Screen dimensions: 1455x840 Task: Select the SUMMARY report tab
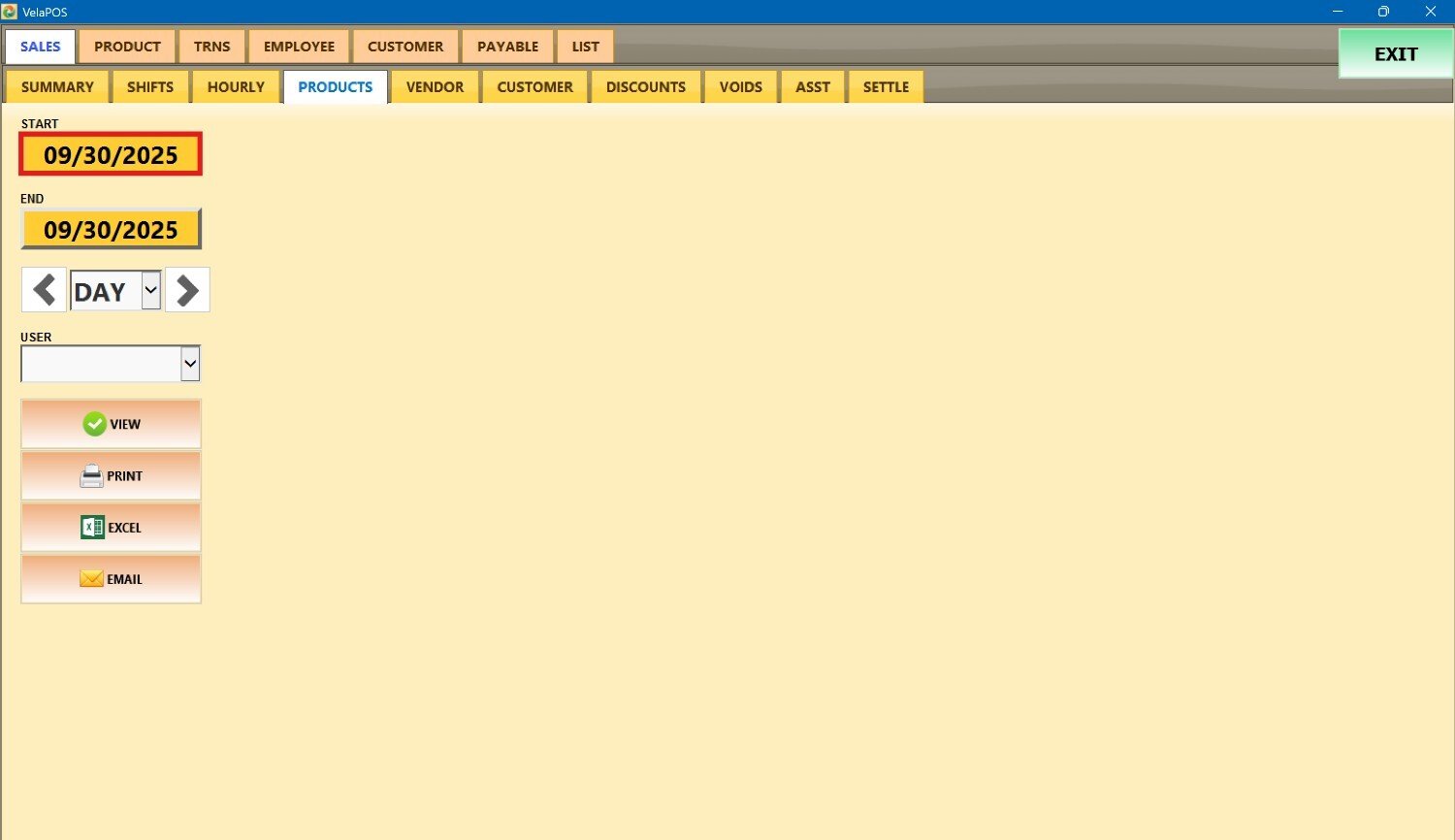[57, 87]
